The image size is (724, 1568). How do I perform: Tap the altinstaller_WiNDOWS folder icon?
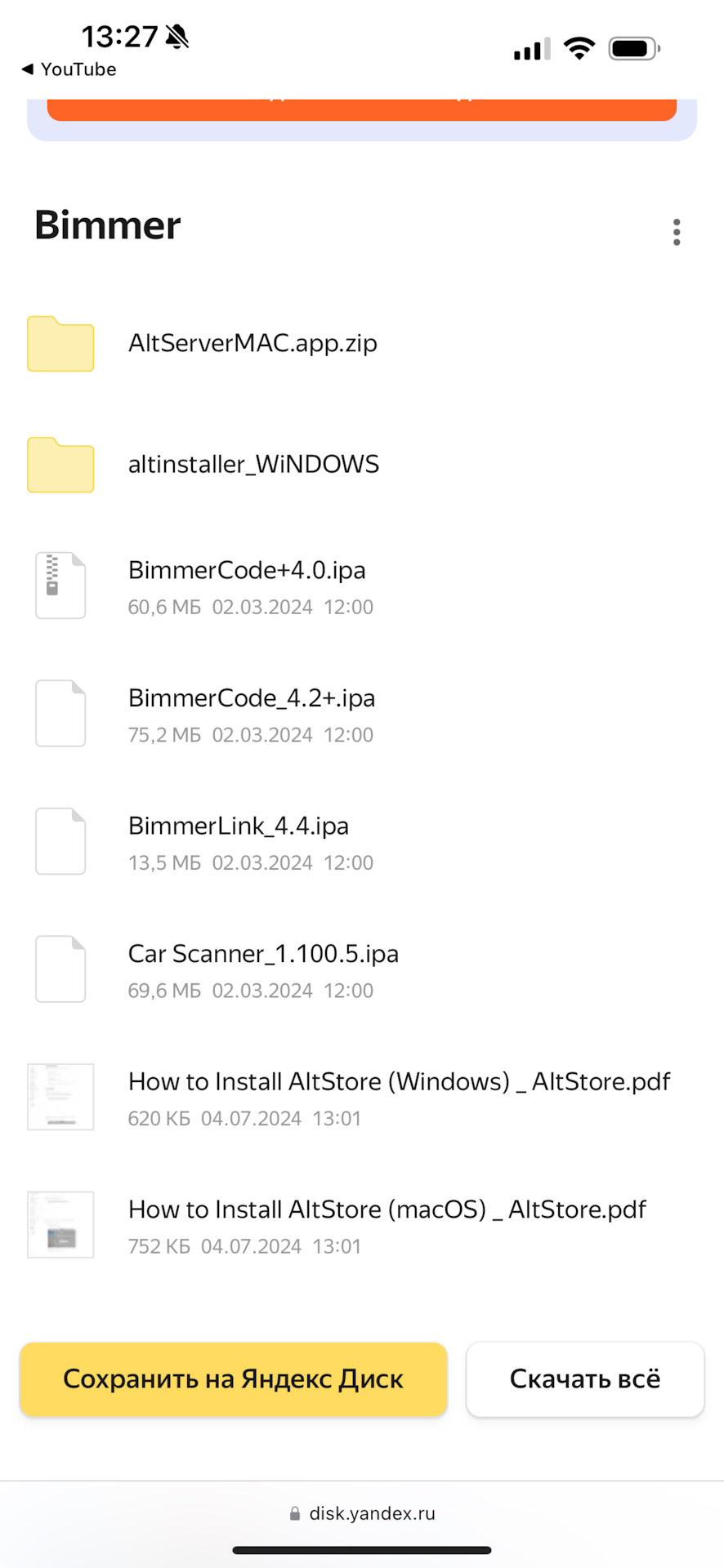tap(60, 465)
